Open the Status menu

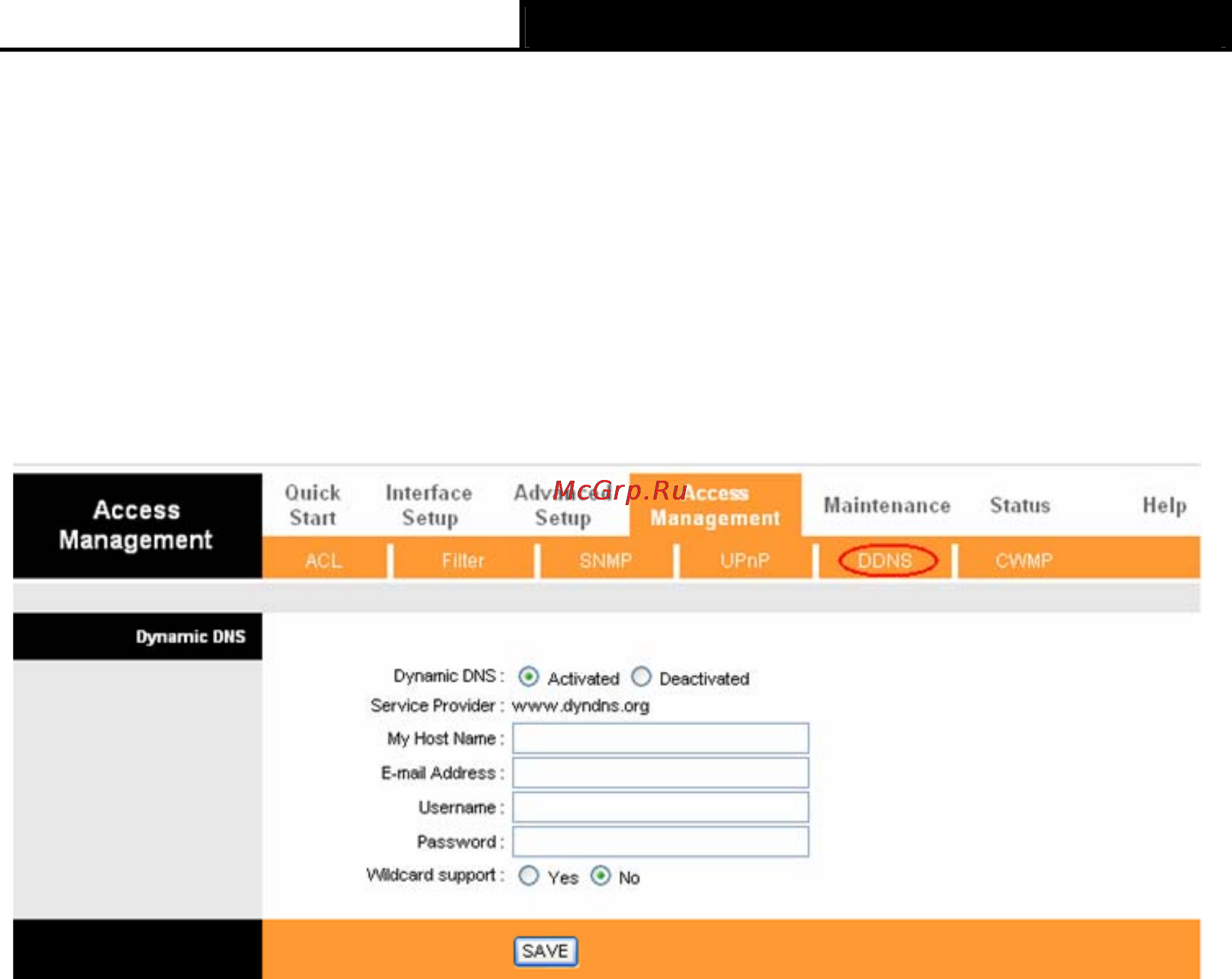[x=1020, y=505]
